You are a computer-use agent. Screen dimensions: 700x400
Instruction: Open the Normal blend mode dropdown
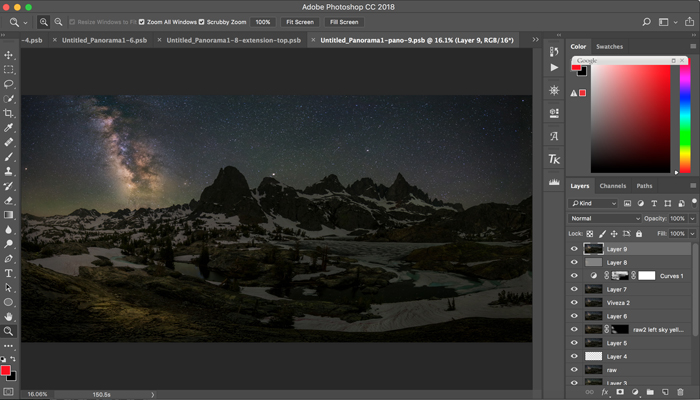click(x=605, y=218)
